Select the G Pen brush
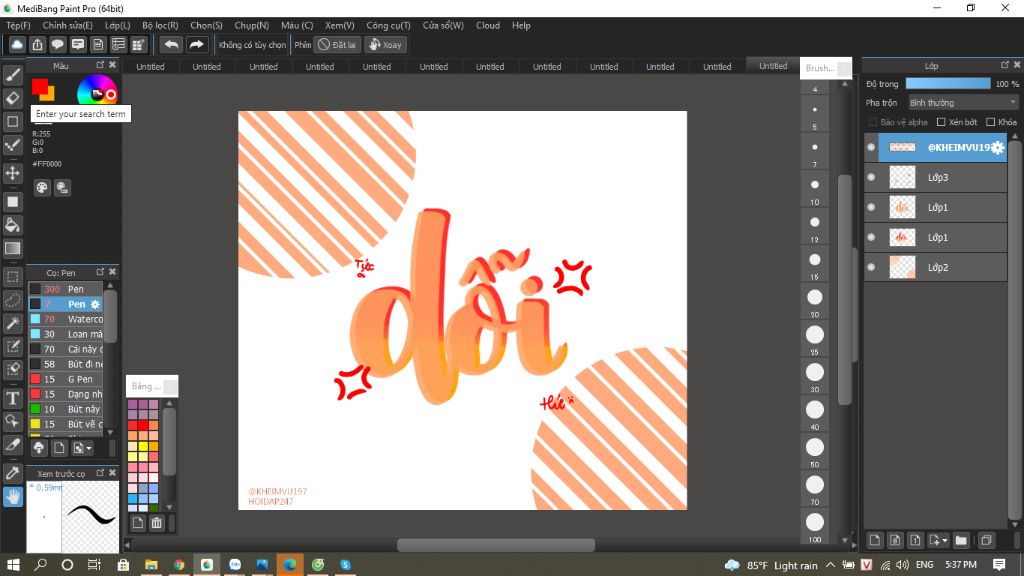Image resolution: width=1024 pixels, height=576 pixels. coord(66,379)
